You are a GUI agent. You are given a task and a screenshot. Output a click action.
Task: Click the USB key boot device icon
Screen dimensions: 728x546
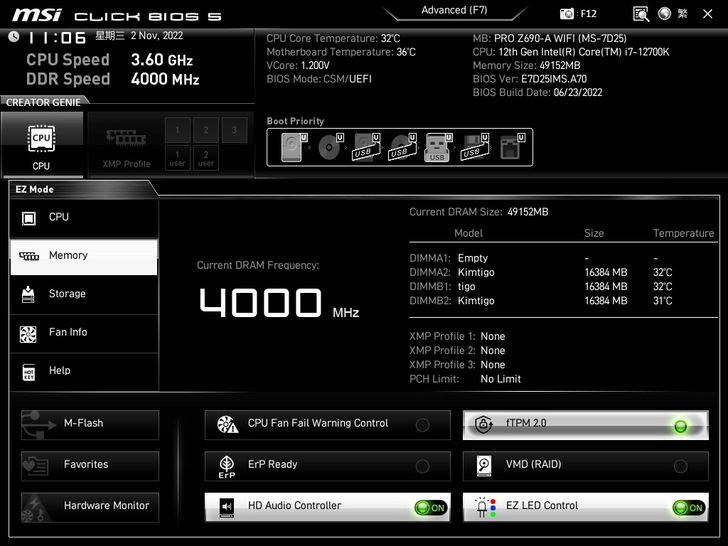click(x=438, y=147)
